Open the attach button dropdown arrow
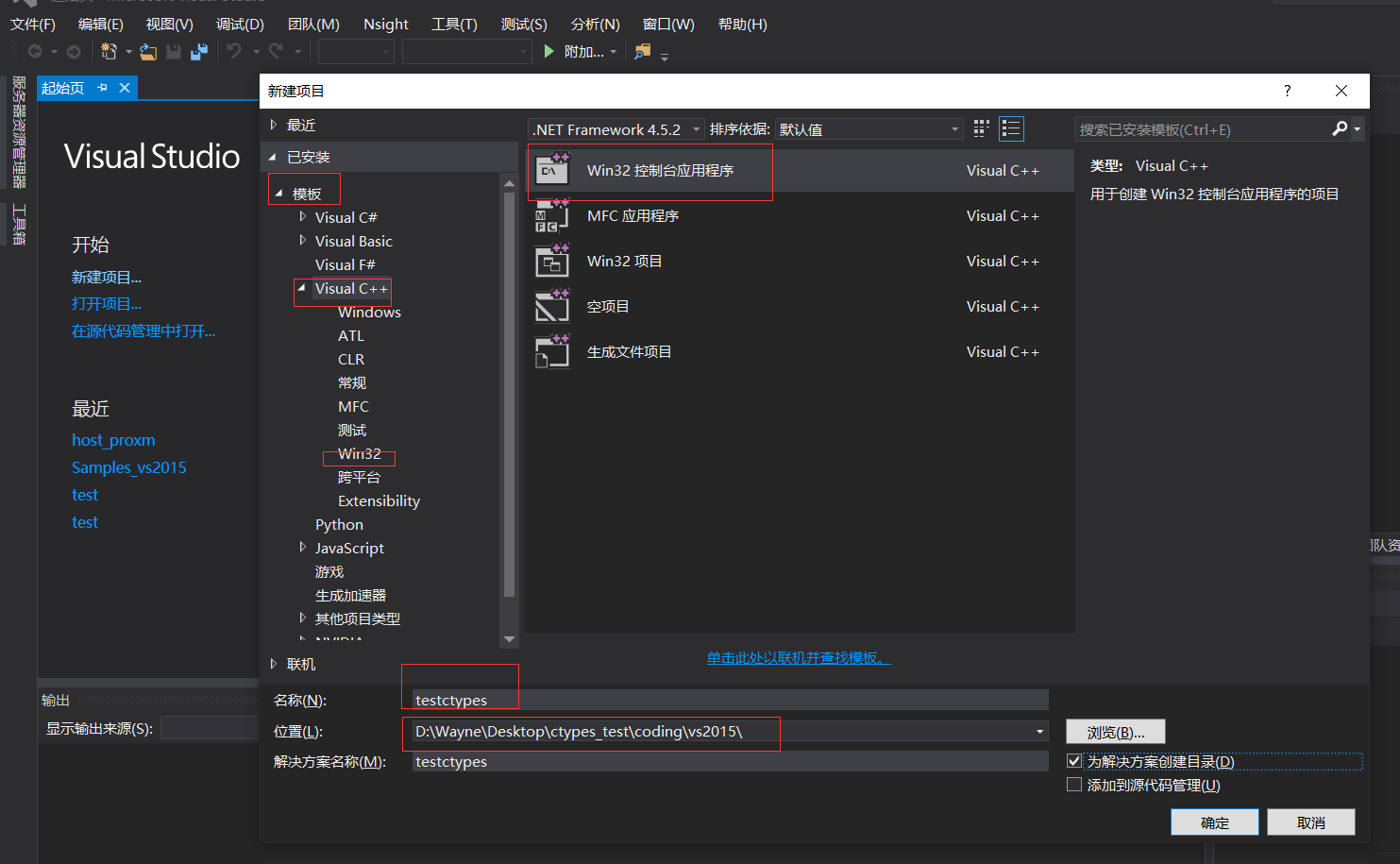 614,52
